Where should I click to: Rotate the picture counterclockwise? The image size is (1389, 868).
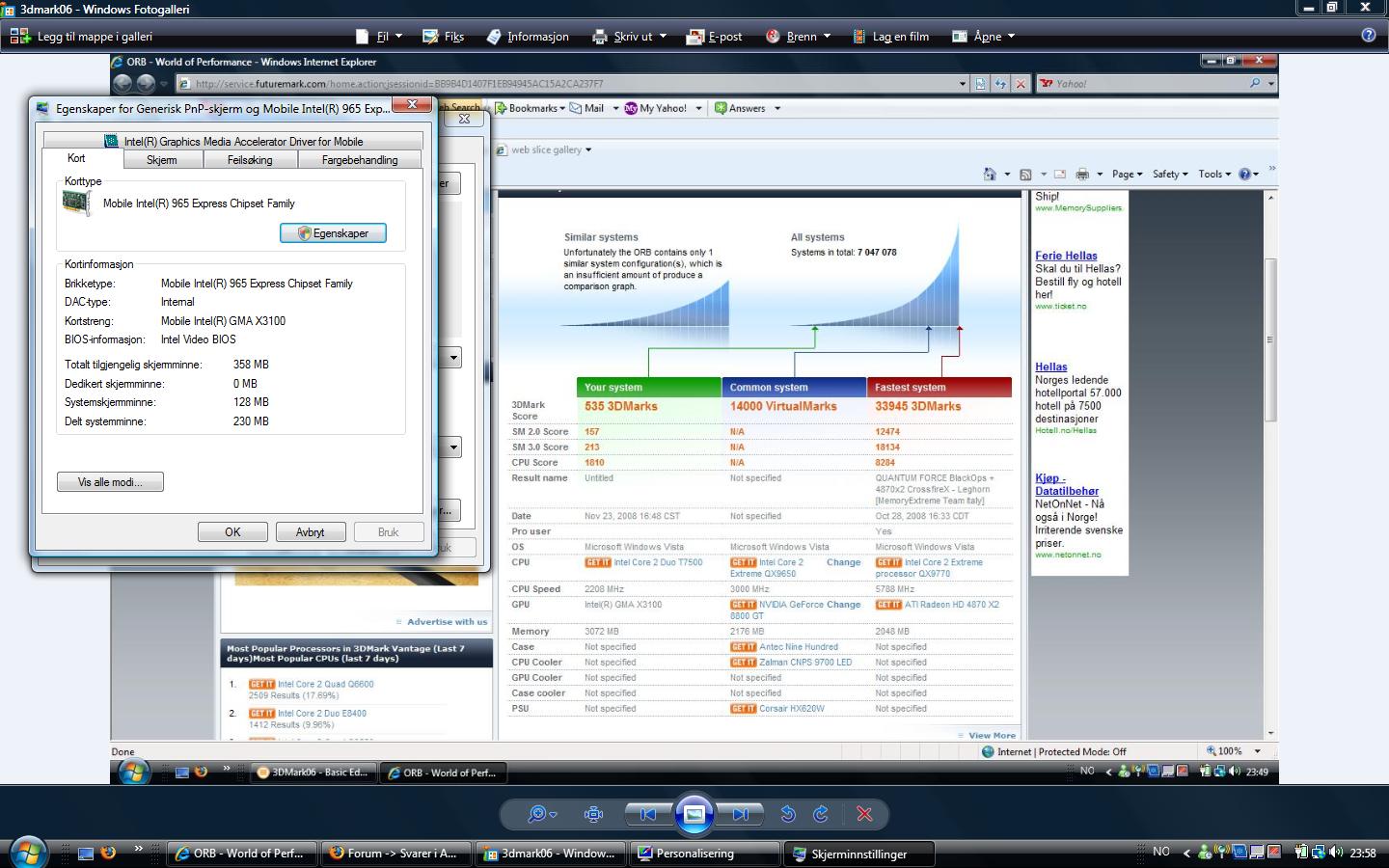[x=788, y=814]
